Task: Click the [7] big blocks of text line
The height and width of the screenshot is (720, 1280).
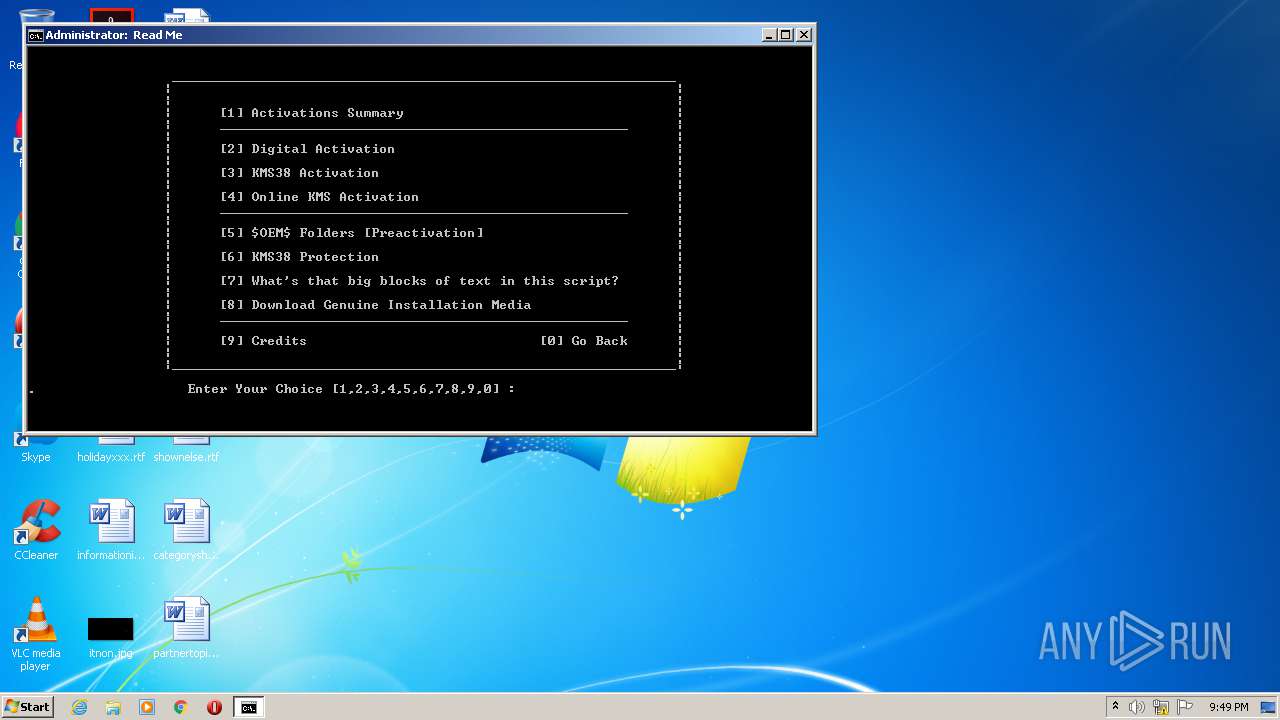Action: point(420,281)
